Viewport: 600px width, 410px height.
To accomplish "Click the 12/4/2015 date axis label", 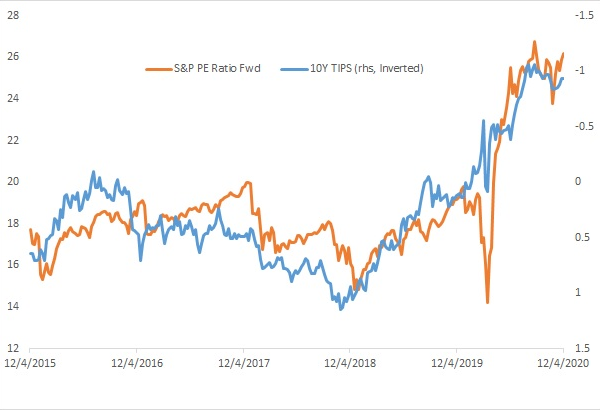I will click(29, 362).
